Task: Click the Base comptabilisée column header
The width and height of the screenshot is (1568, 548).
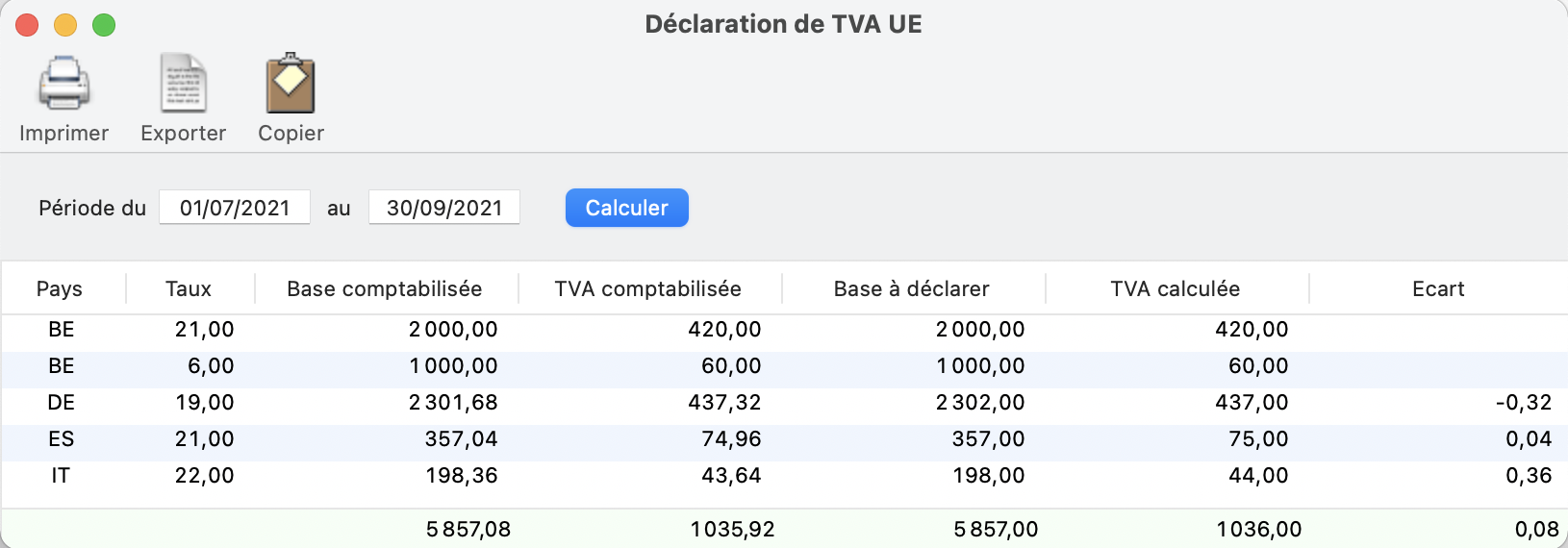Action: pyautogui.click(x=385, y=288)
